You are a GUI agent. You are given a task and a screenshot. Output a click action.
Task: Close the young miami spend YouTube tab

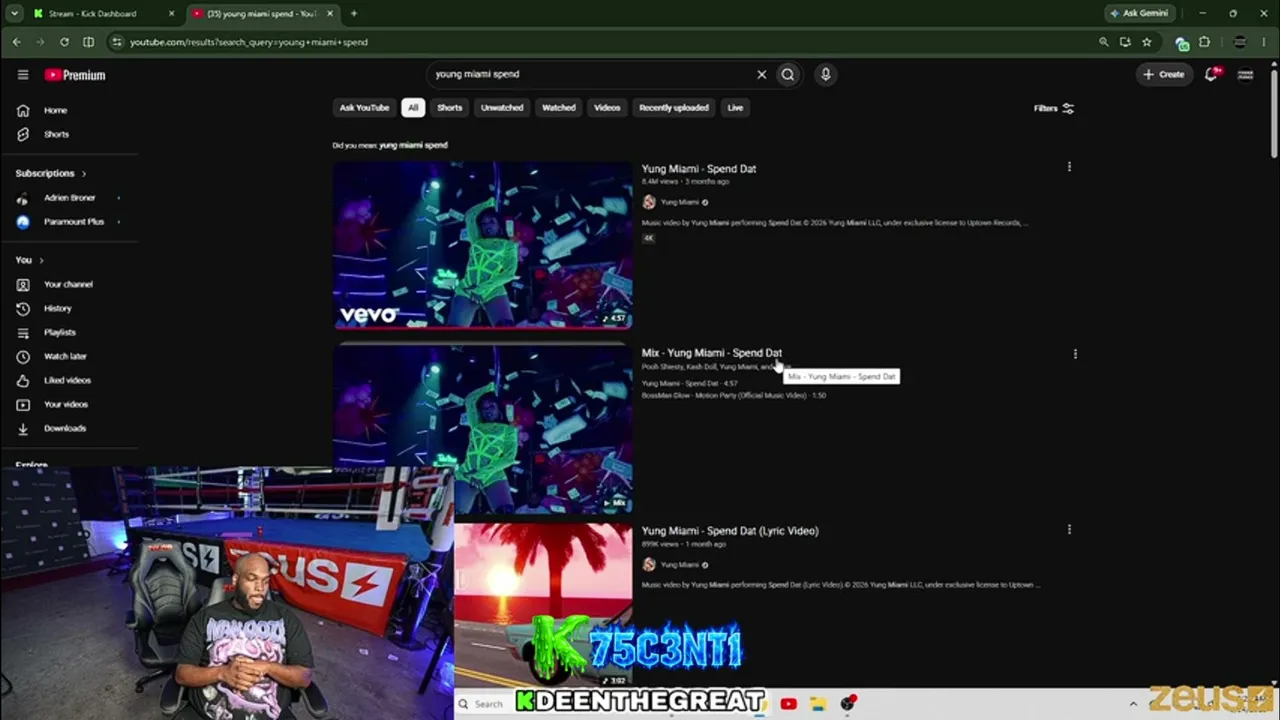[x=330, y=14]
